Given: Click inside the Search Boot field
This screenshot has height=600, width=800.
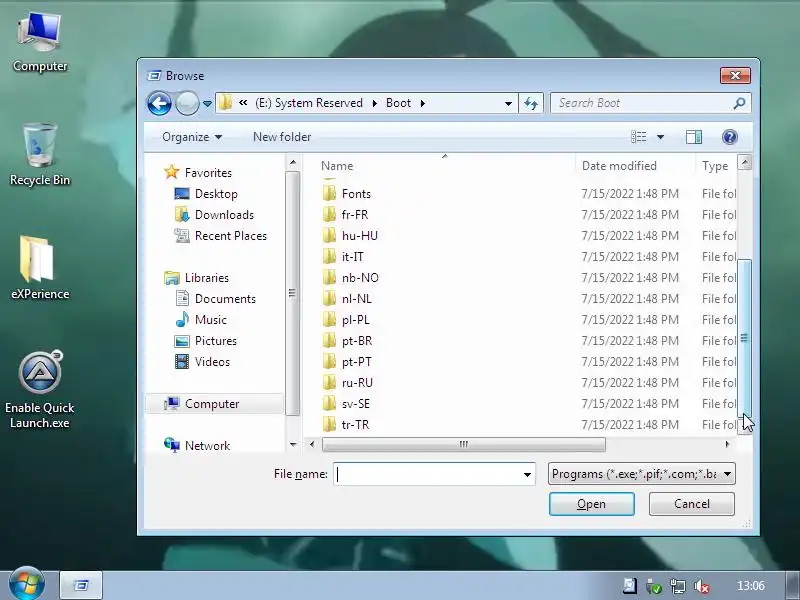Looking at the screenshot, I should [x=643, y=103].
